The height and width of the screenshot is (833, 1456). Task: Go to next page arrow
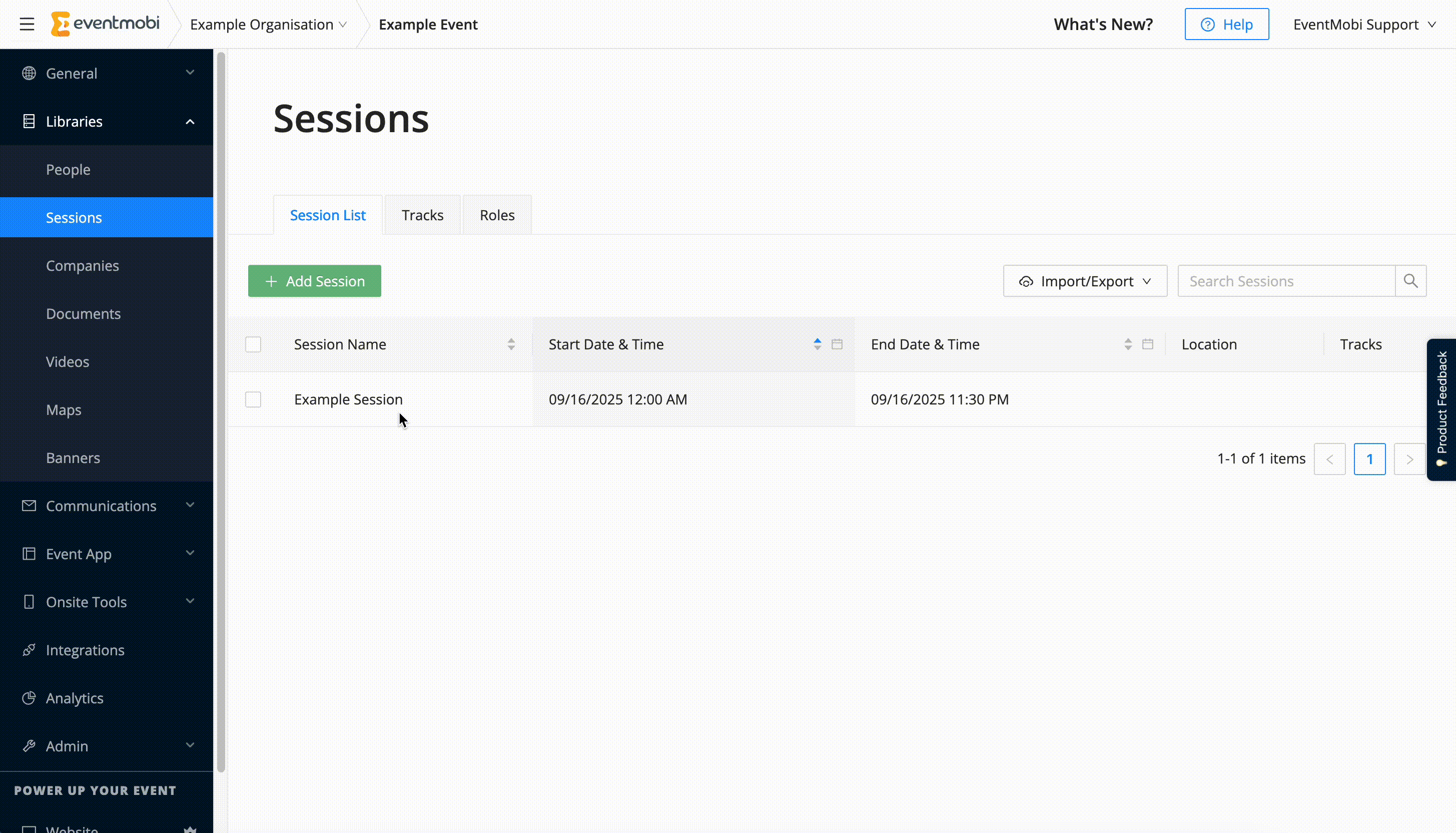click(x=1409, y=459)
